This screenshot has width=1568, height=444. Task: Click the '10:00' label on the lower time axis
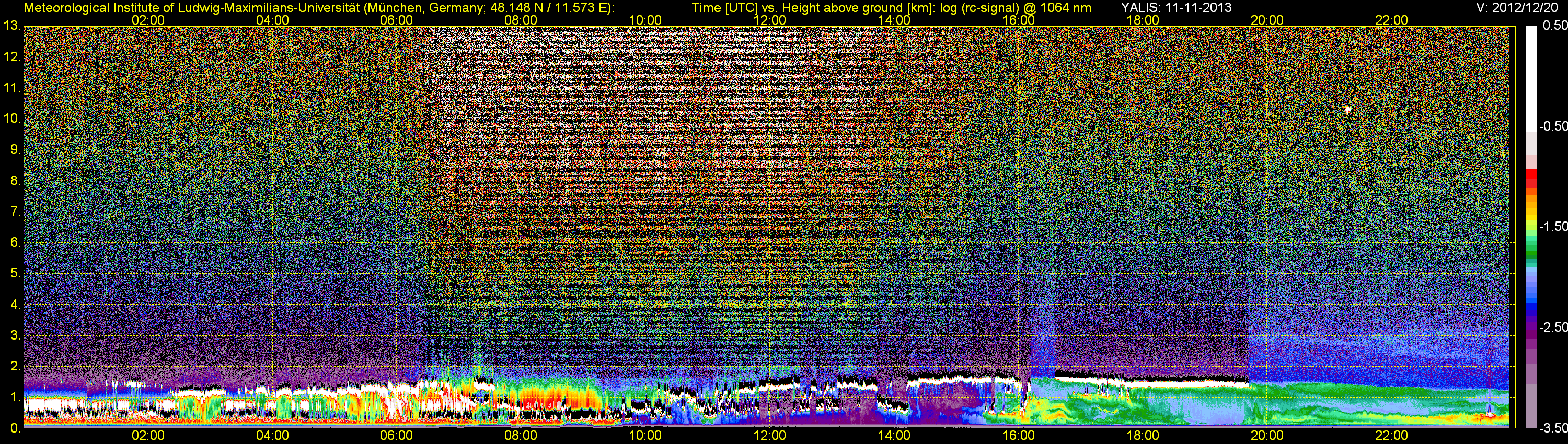[645, 436]
